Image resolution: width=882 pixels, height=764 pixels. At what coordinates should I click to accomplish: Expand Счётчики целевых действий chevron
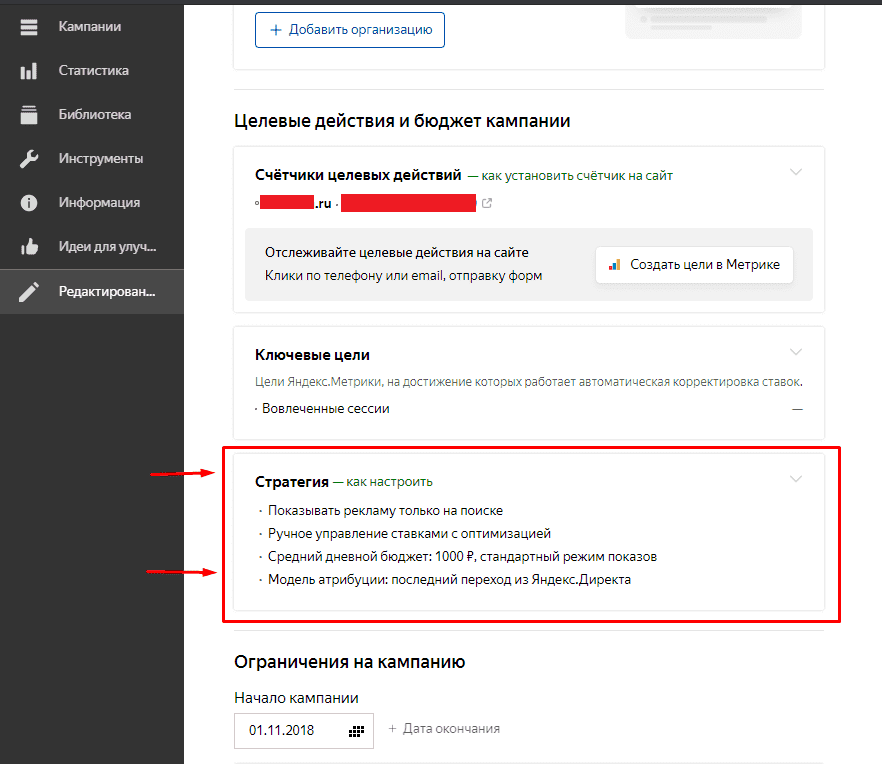(795, 172)
